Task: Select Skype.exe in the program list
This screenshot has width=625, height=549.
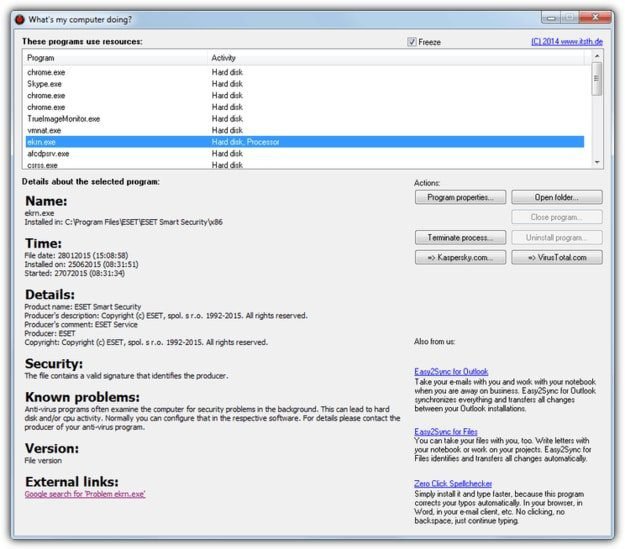Action: coord(46,84)
